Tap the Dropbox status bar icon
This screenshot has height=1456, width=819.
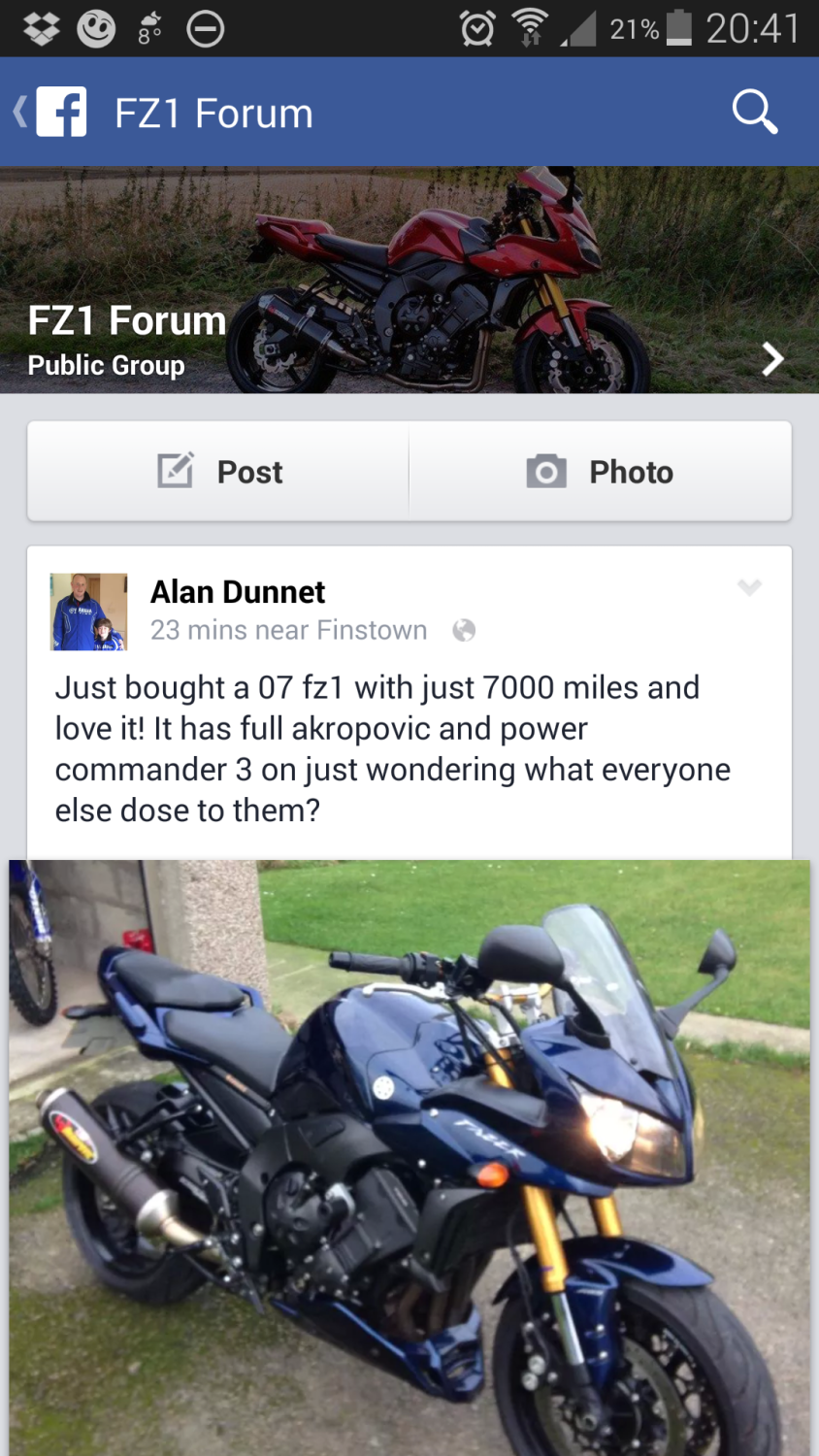point(42,29)
